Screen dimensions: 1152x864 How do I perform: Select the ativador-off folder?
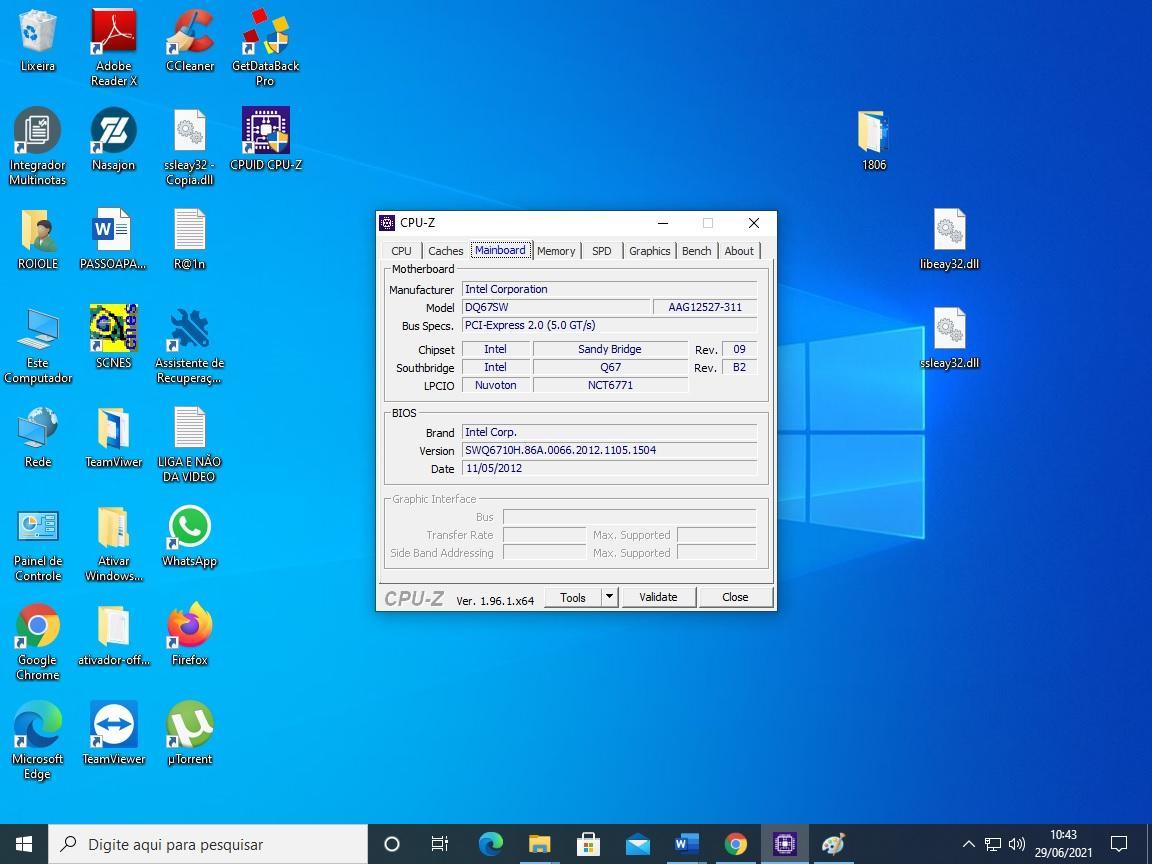(114, 634)
